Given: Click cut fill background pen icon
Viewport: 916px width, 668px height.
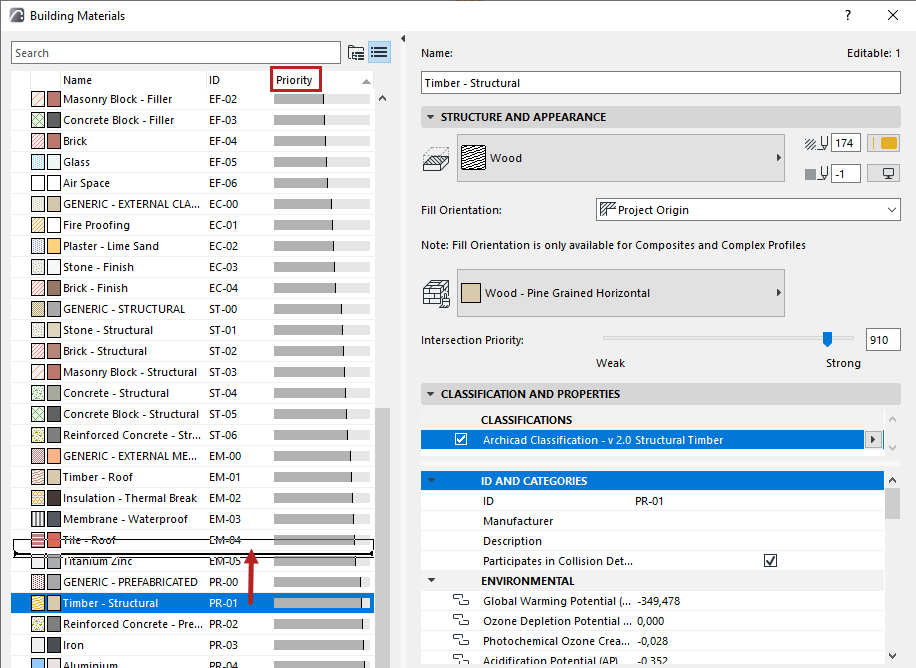Looking at the screenshot, I should click(817, 173).
